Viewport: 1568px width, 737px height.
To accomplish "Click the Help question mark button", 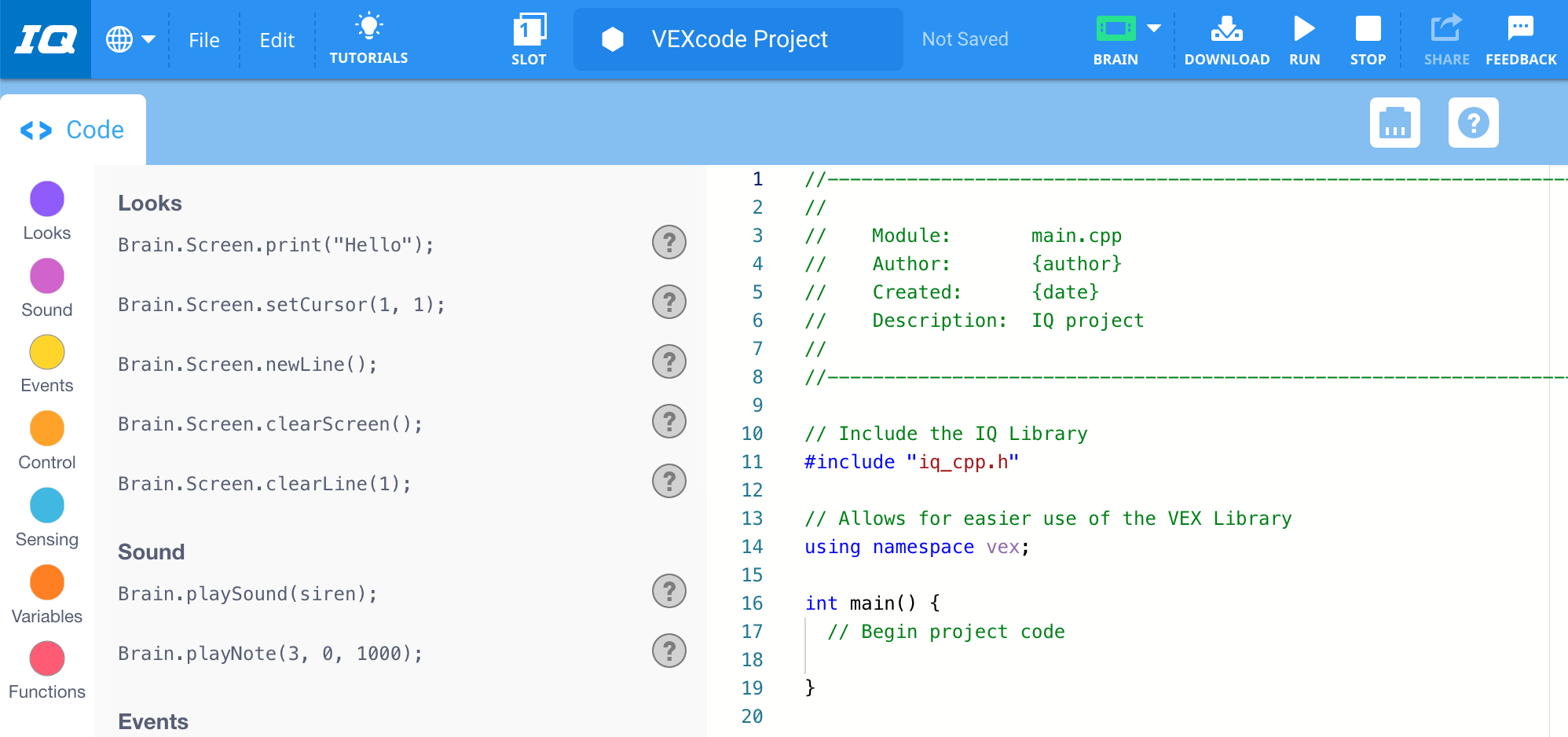I will tap(1474, 123).
